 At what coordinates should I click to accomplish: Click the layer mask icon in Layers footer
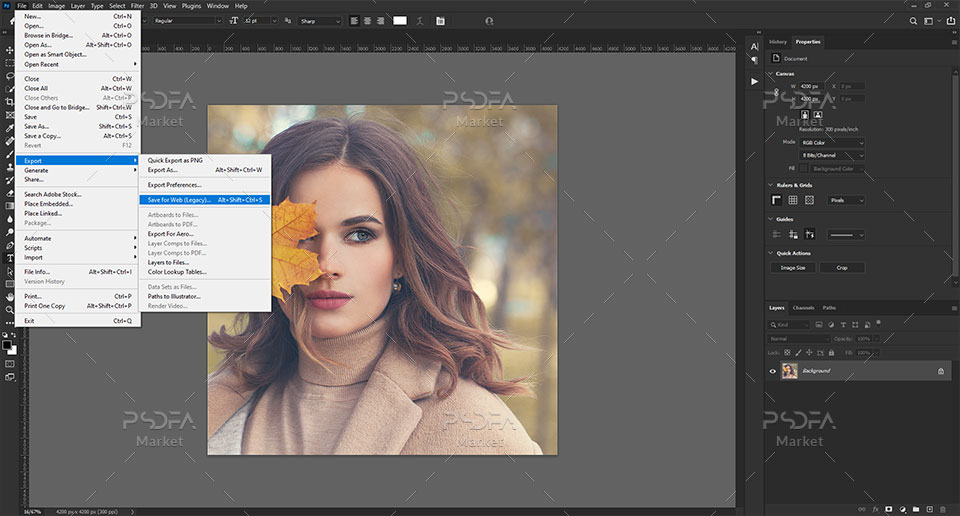coord(888,509)
